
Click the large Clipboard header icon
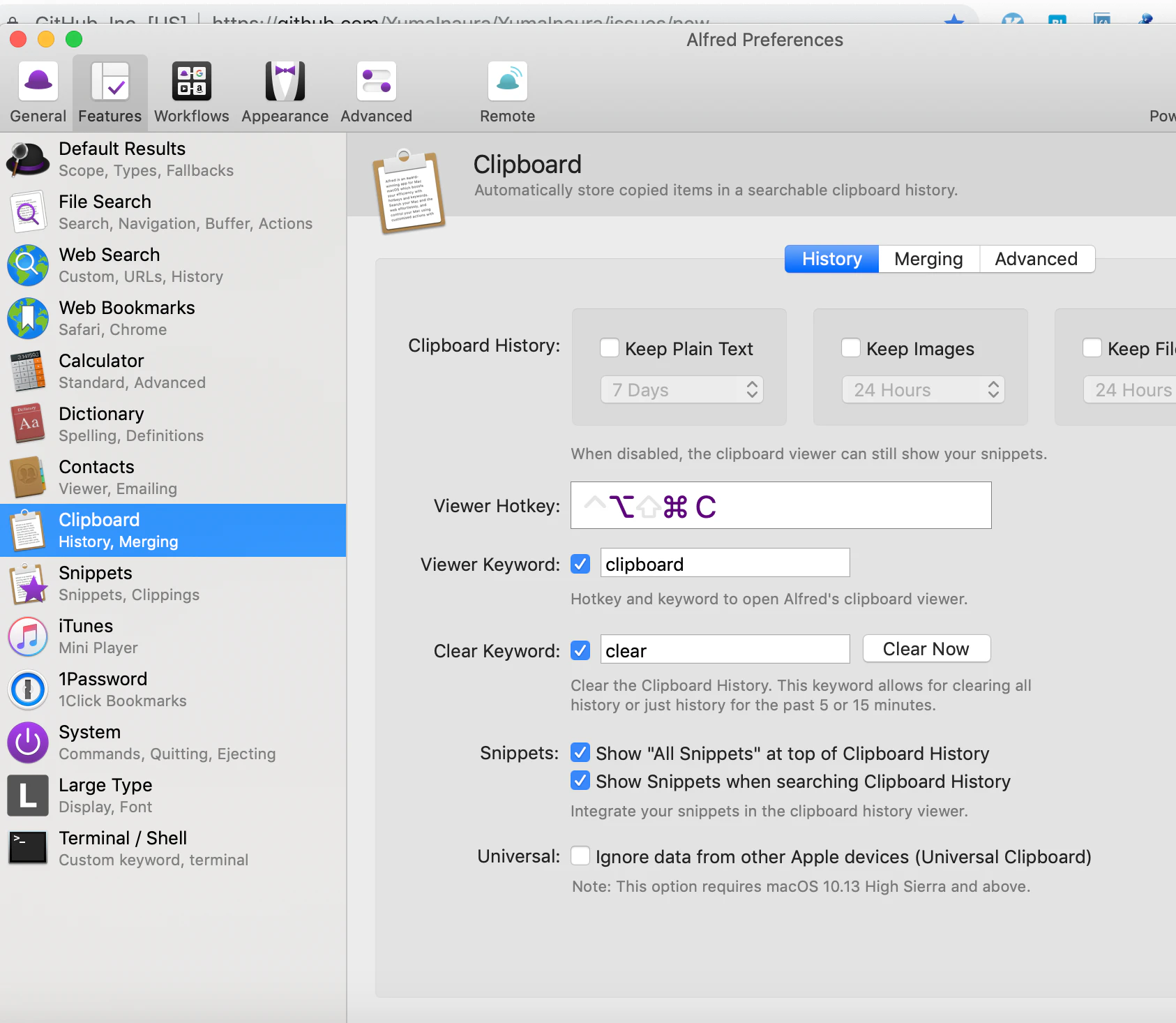(409, 191)
